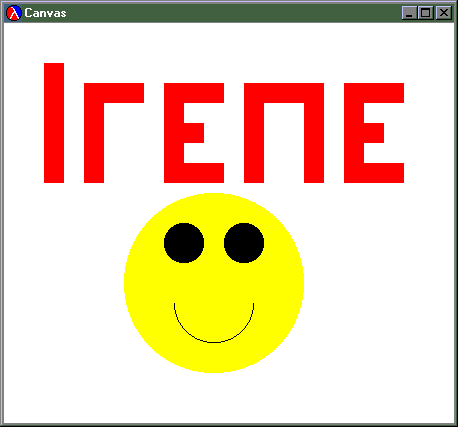Click the red letter I of Irene

(x=54, y=123)
